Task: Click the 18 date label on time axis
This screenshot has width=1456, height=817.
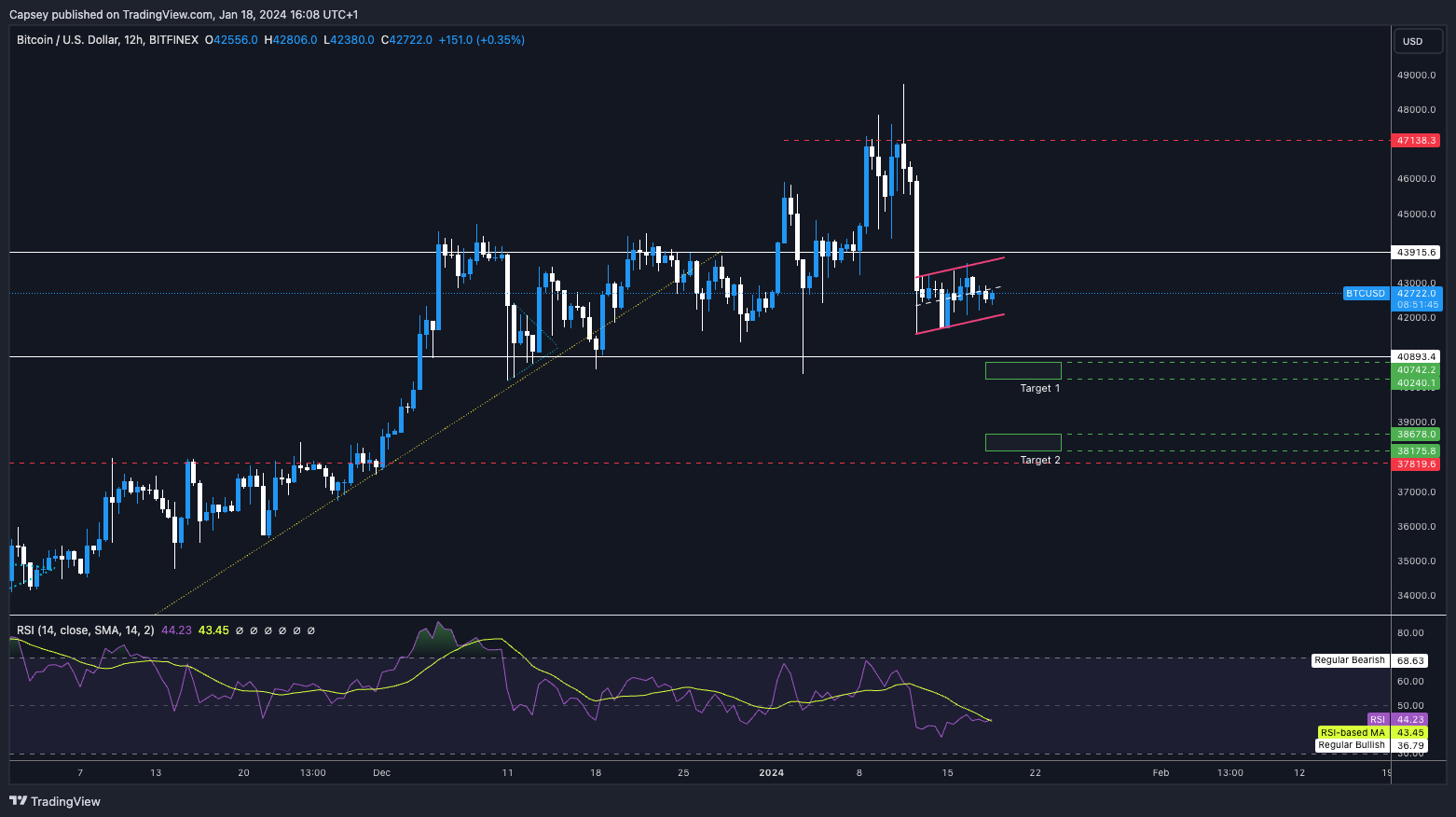Action: click(596, 772)
